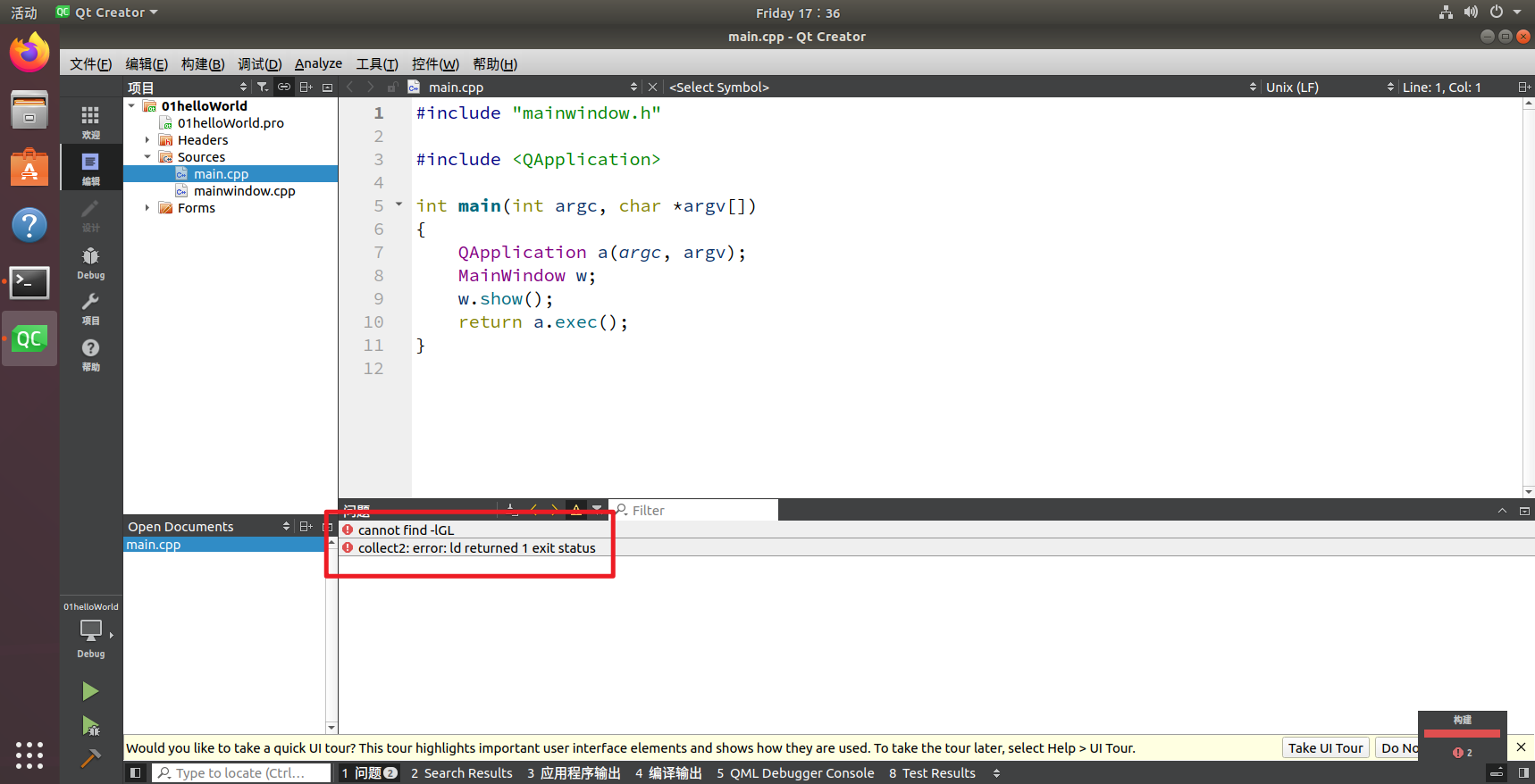
Task: Toggle the left sidebar visibility
Action: point(135,772)
